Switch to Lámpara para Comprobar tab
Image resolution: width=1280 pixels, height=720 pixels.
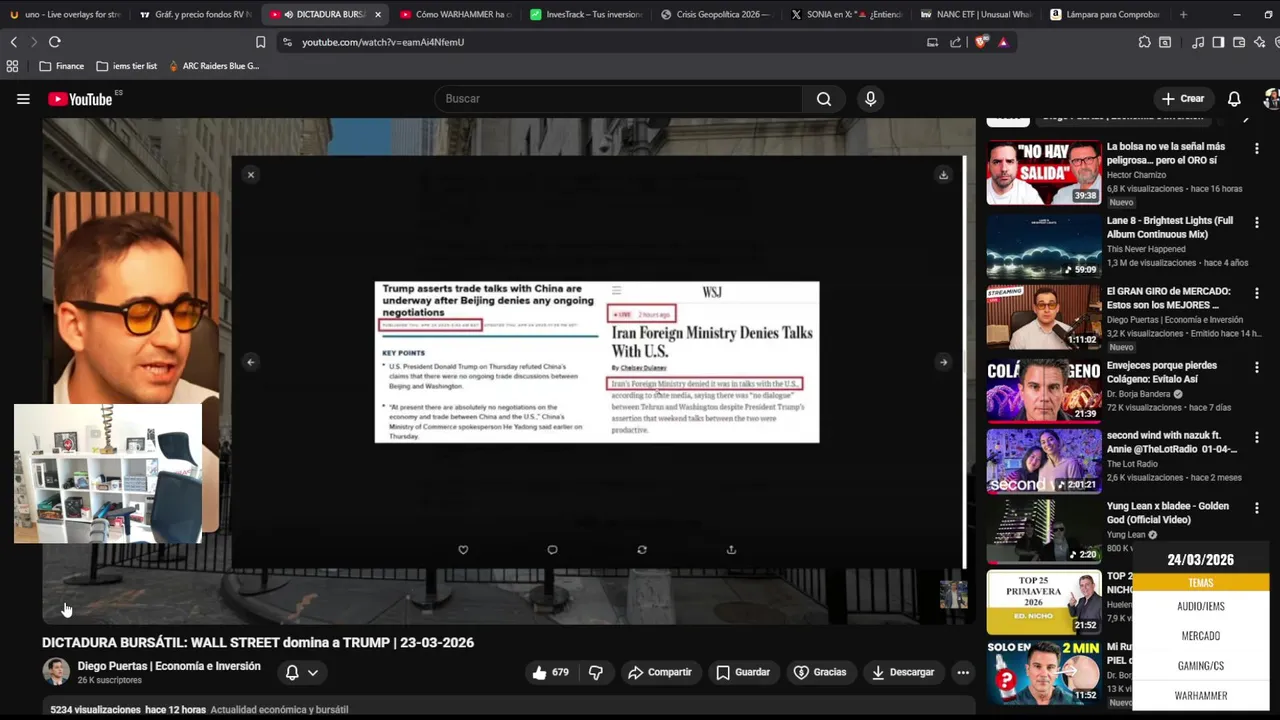[x=1105, y=15]
